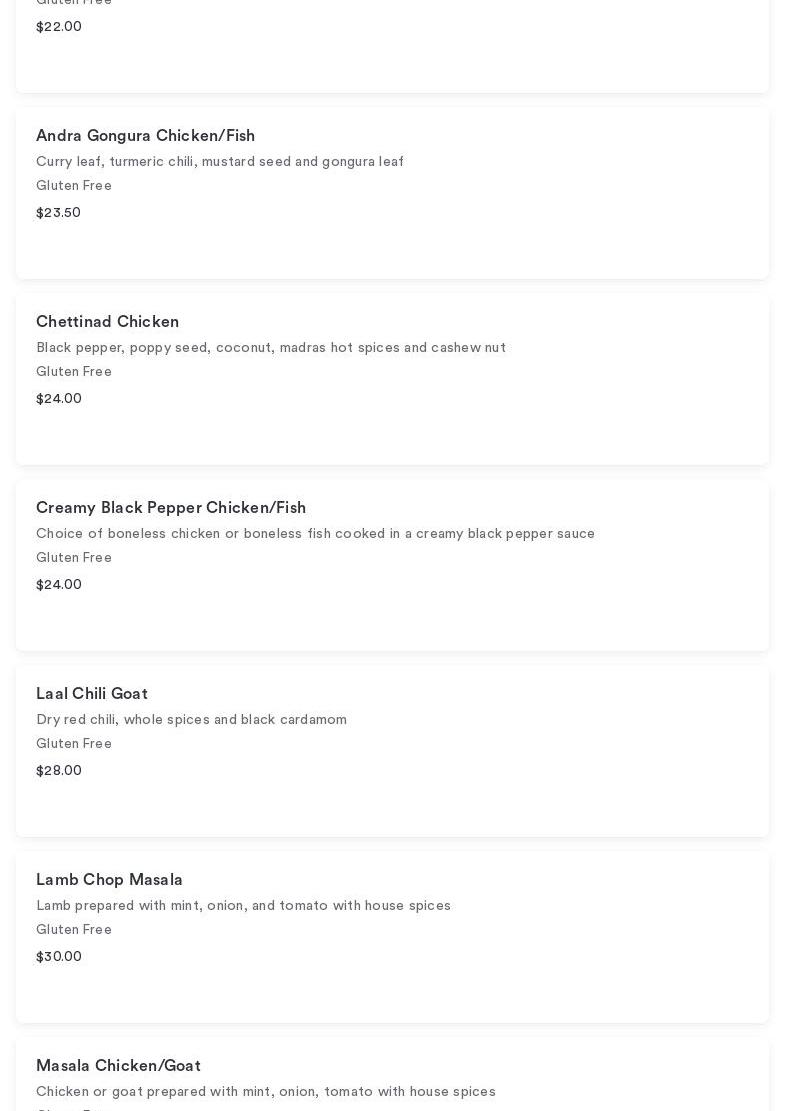This screenshot has height=1111, width=785.
Task: Click the $22.00 price at the top
Action: (x=59, y=27)
